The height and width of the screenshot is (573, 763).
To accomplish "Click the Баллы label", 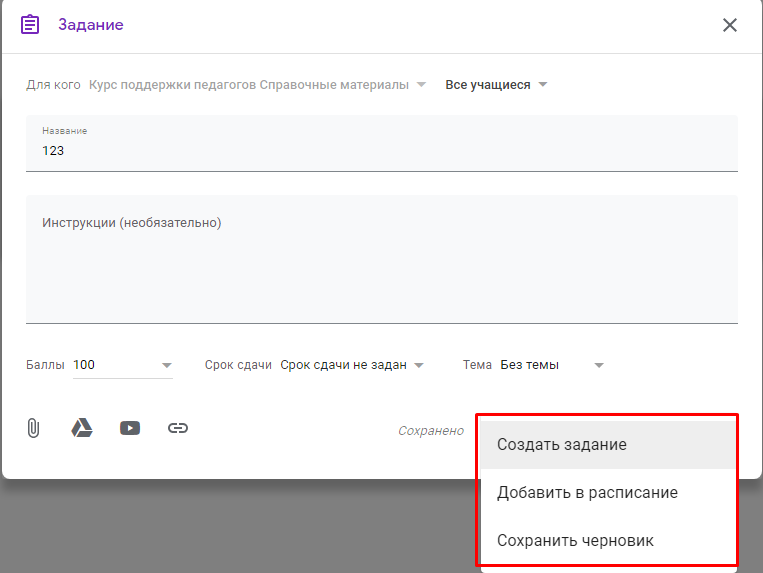I will point(45,365).
